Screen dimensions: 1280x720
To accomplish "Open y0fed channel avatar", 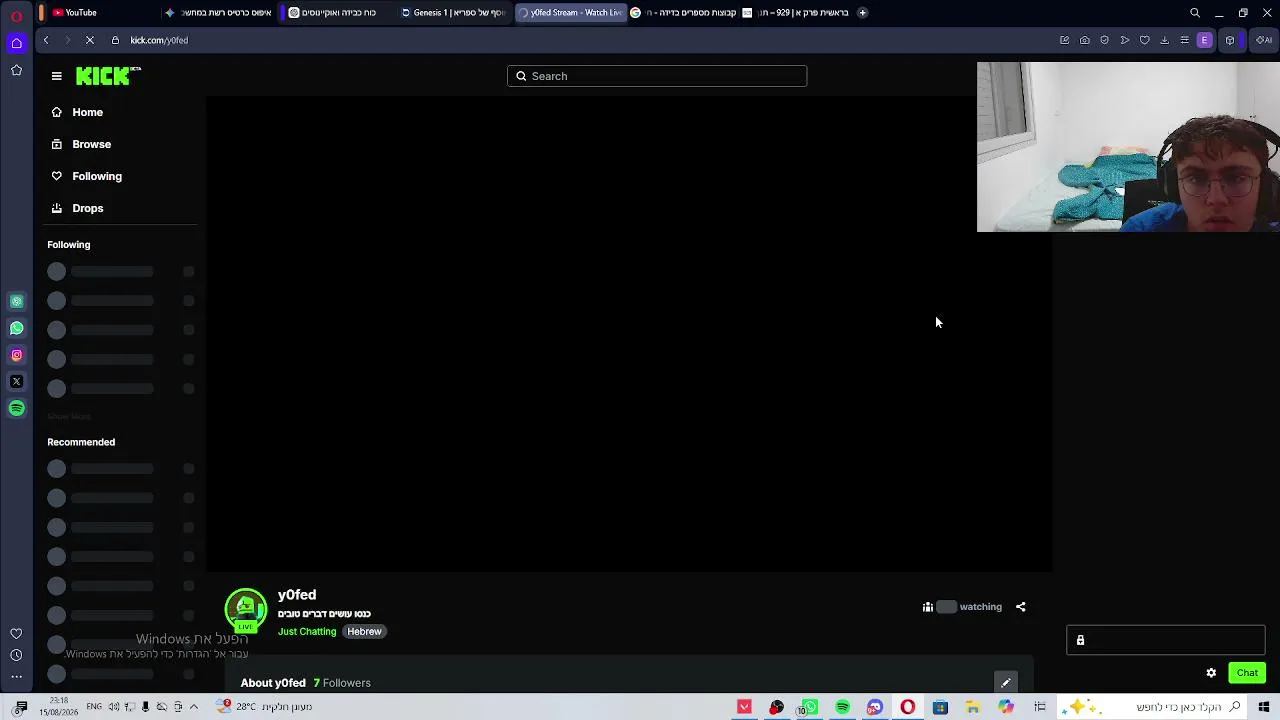I will coord(246,609).
